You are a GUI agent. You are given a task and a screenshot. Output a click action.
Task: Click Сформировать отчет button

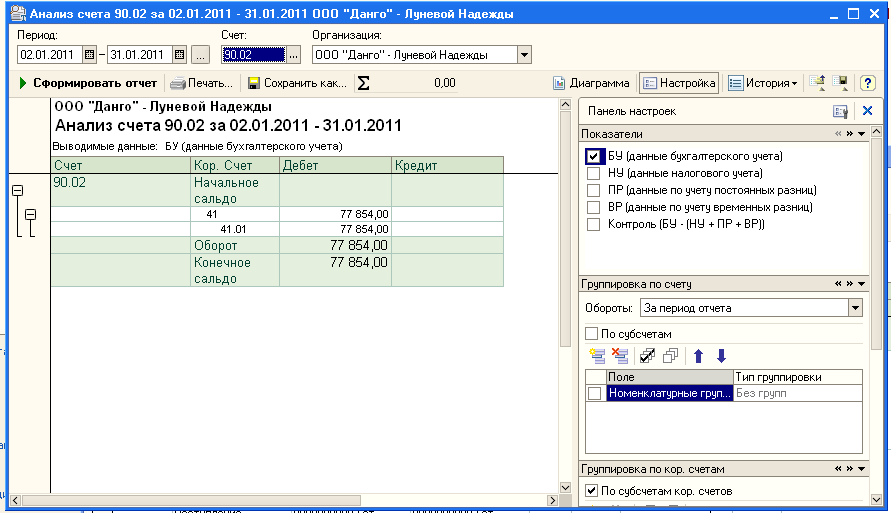pyautogui.click(x=88, y=83)
